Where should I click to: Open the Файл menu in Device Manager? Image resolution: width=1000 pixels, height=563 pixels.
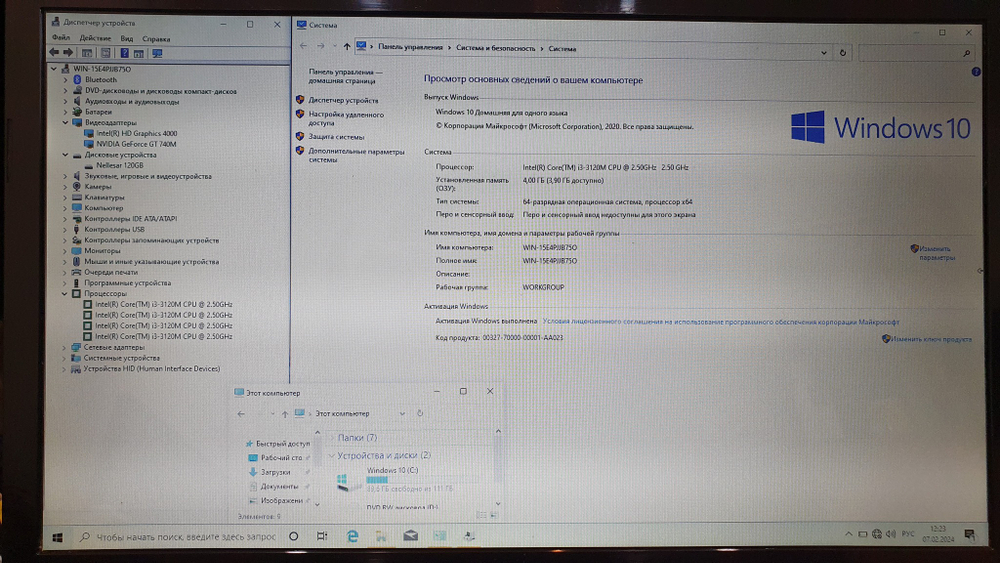pos(61,38)
